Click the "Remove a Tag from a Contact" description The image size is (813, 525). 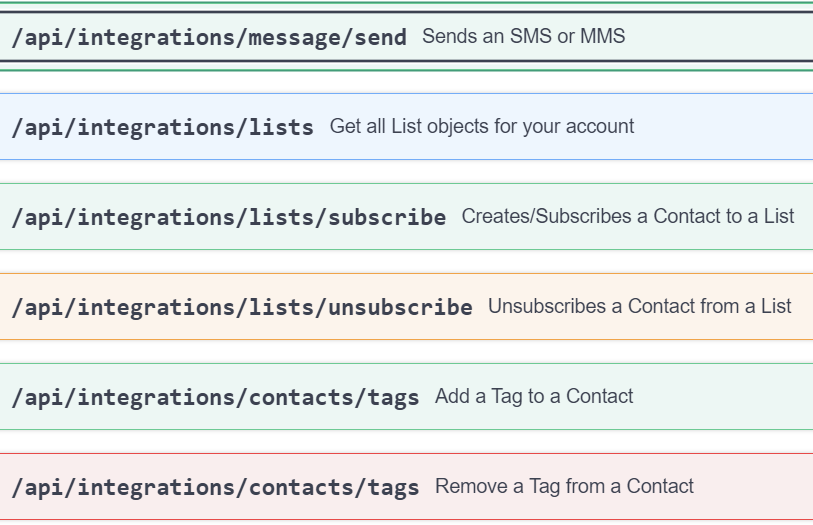564,486
